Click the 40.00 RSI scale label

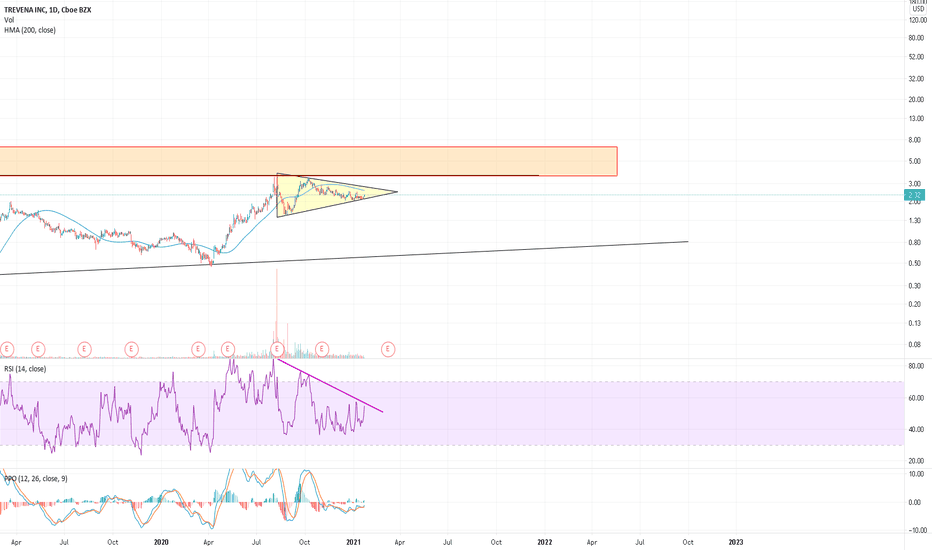point(917,429)
